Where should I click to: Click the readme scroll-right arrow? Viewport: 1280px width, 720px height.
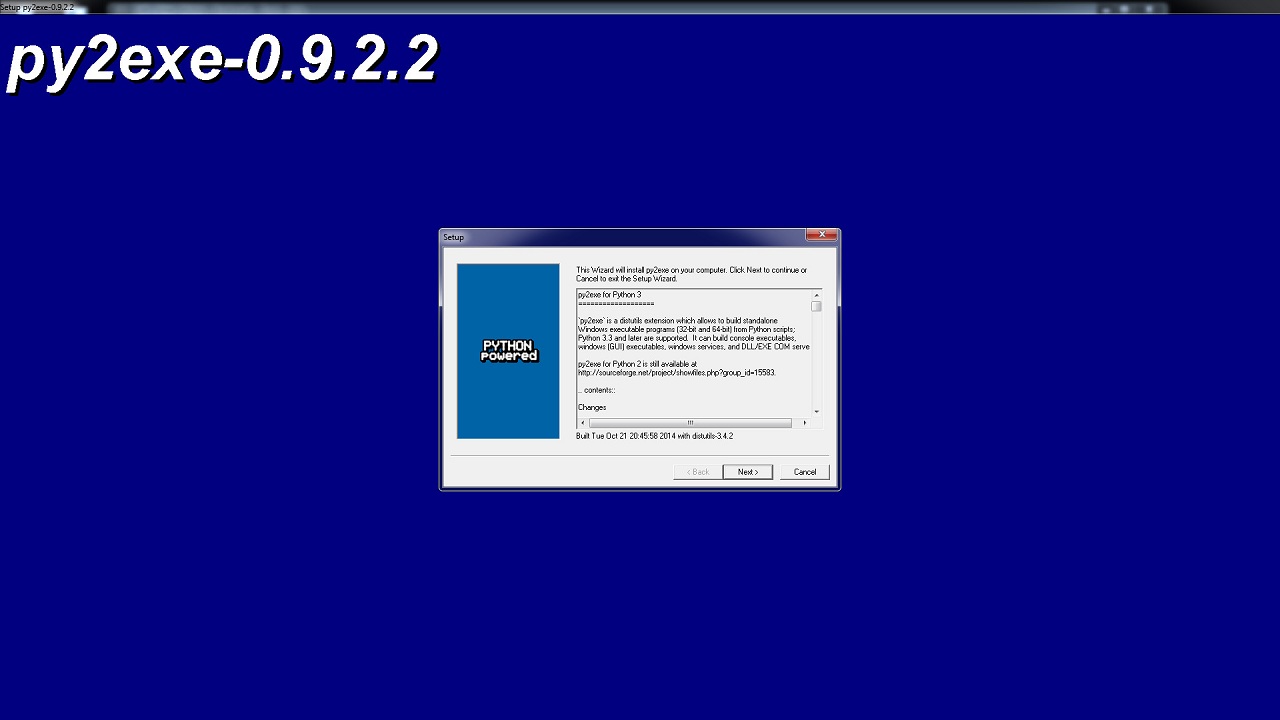click(805, 423)
